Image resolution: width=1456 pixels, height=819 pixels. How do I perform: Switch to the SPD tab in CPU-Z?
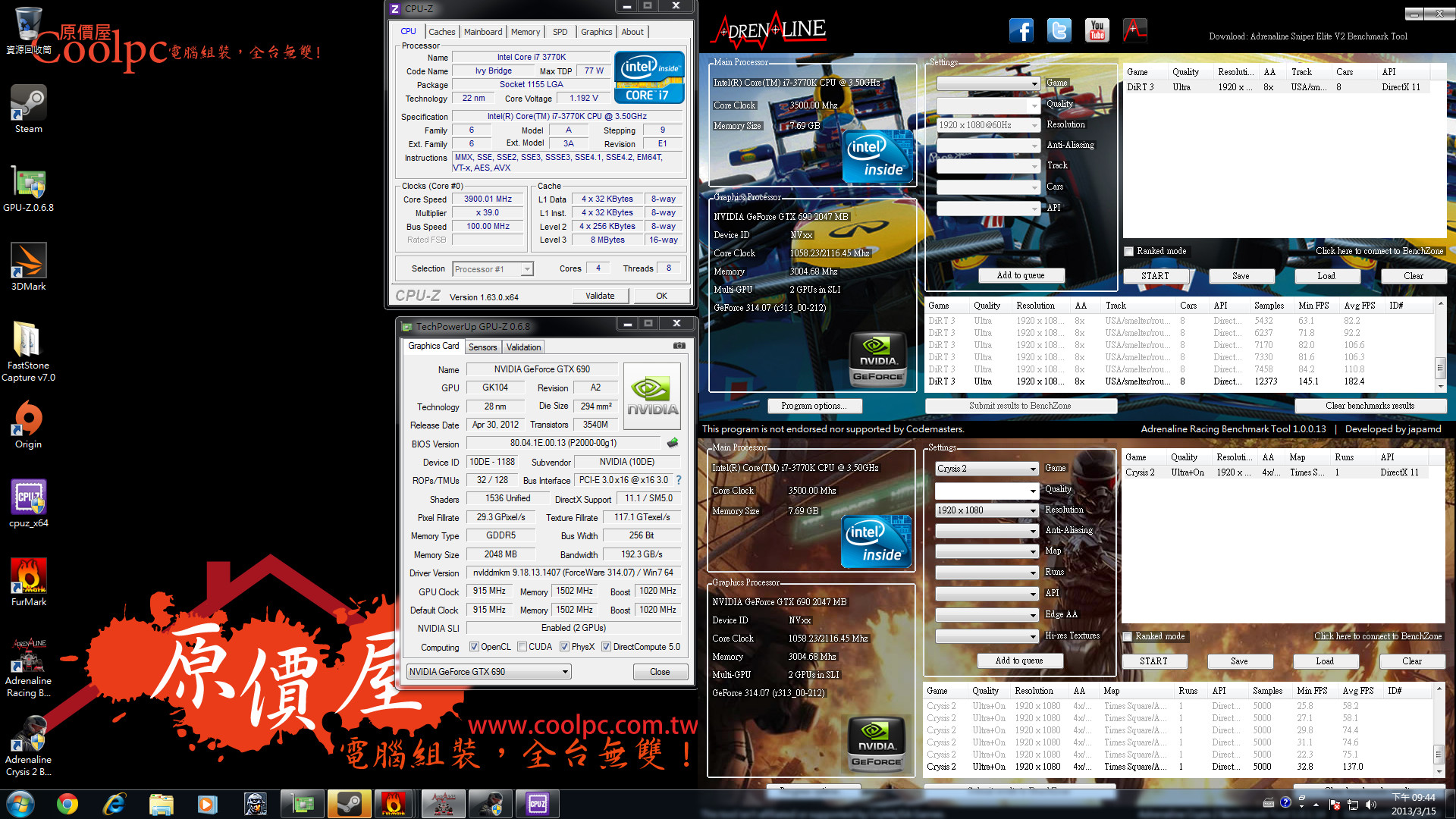click(560, 32)
